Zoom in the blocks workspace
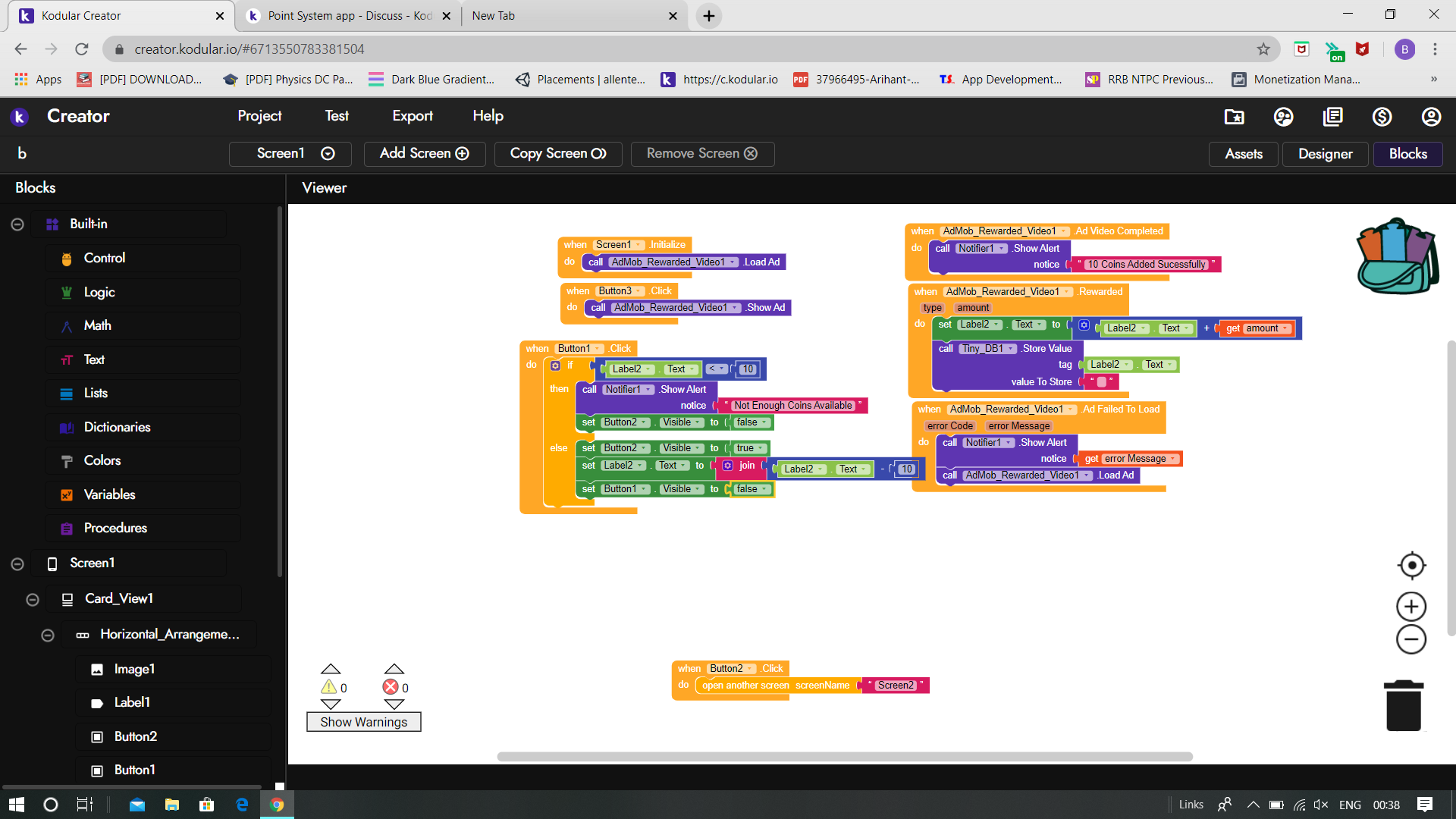1456x819 pixels. [x=1411, y=607]
